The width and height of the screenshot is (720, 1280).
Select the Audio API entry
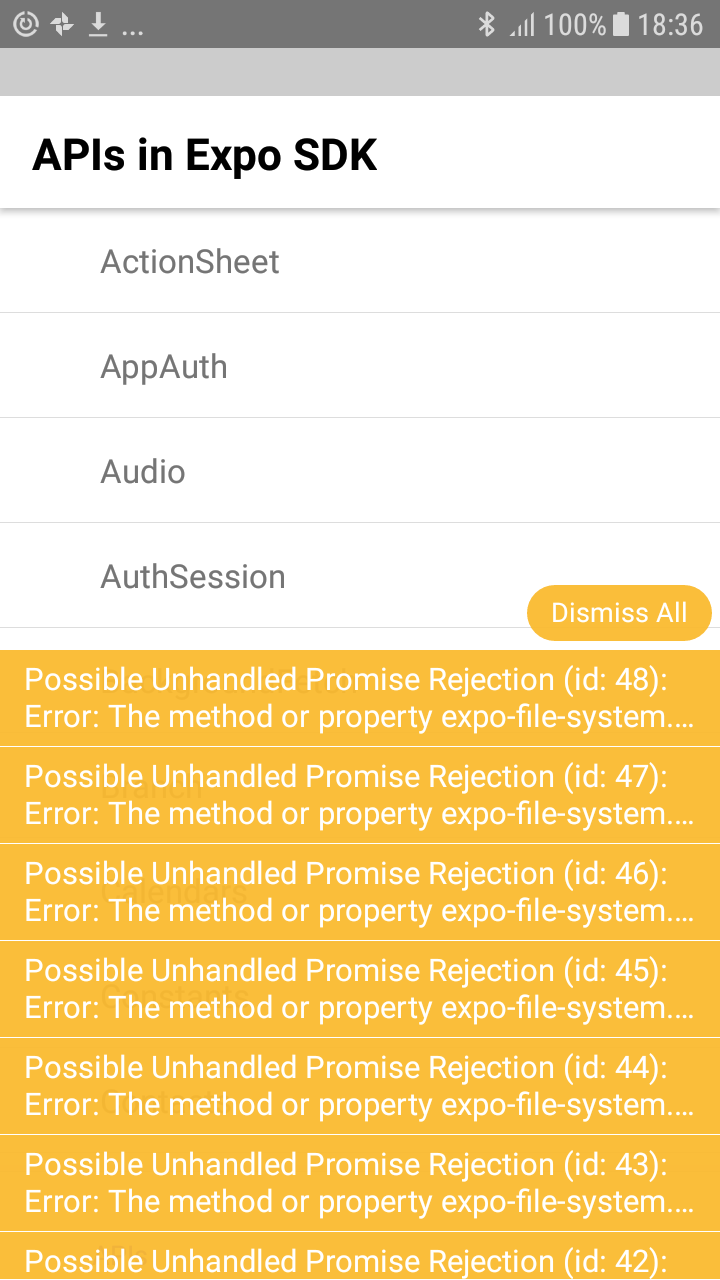[x=143, y=471]
